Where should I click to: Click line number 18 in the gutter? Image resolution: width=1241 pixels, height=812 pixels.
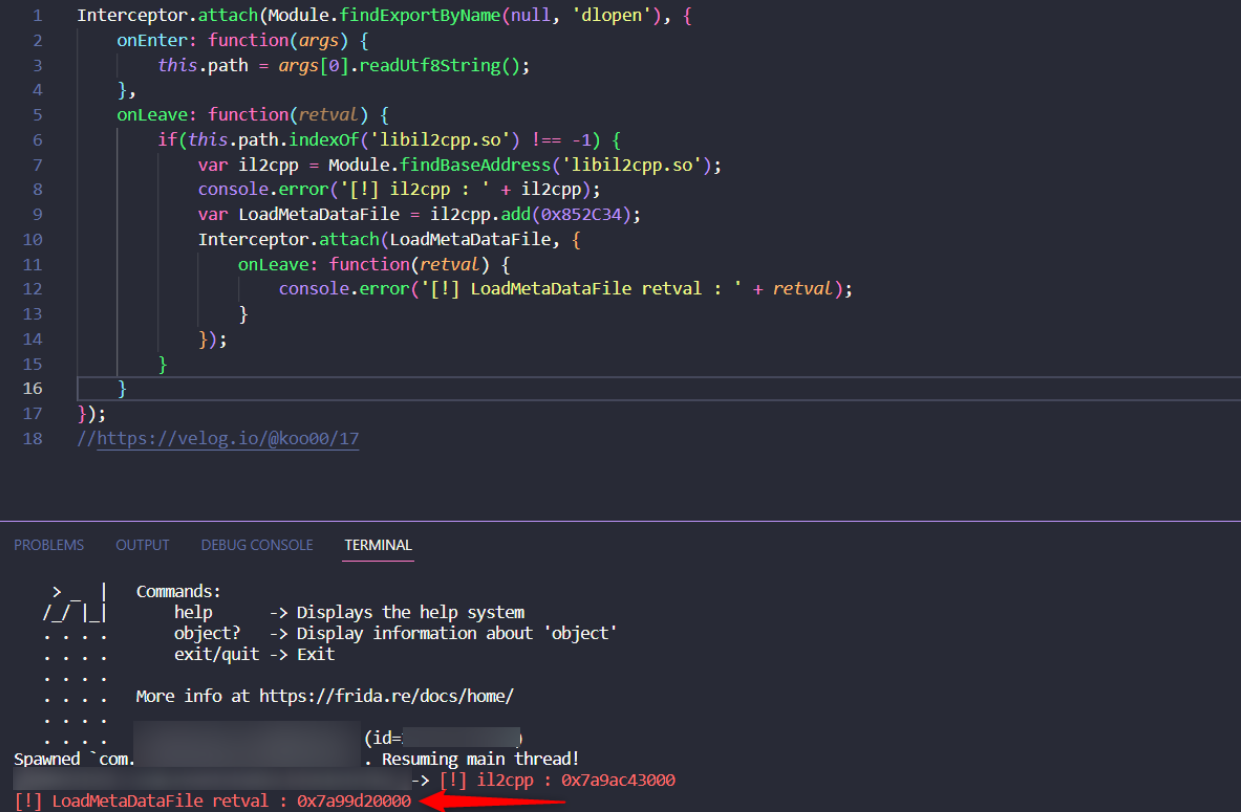click(x=32, y=438)
